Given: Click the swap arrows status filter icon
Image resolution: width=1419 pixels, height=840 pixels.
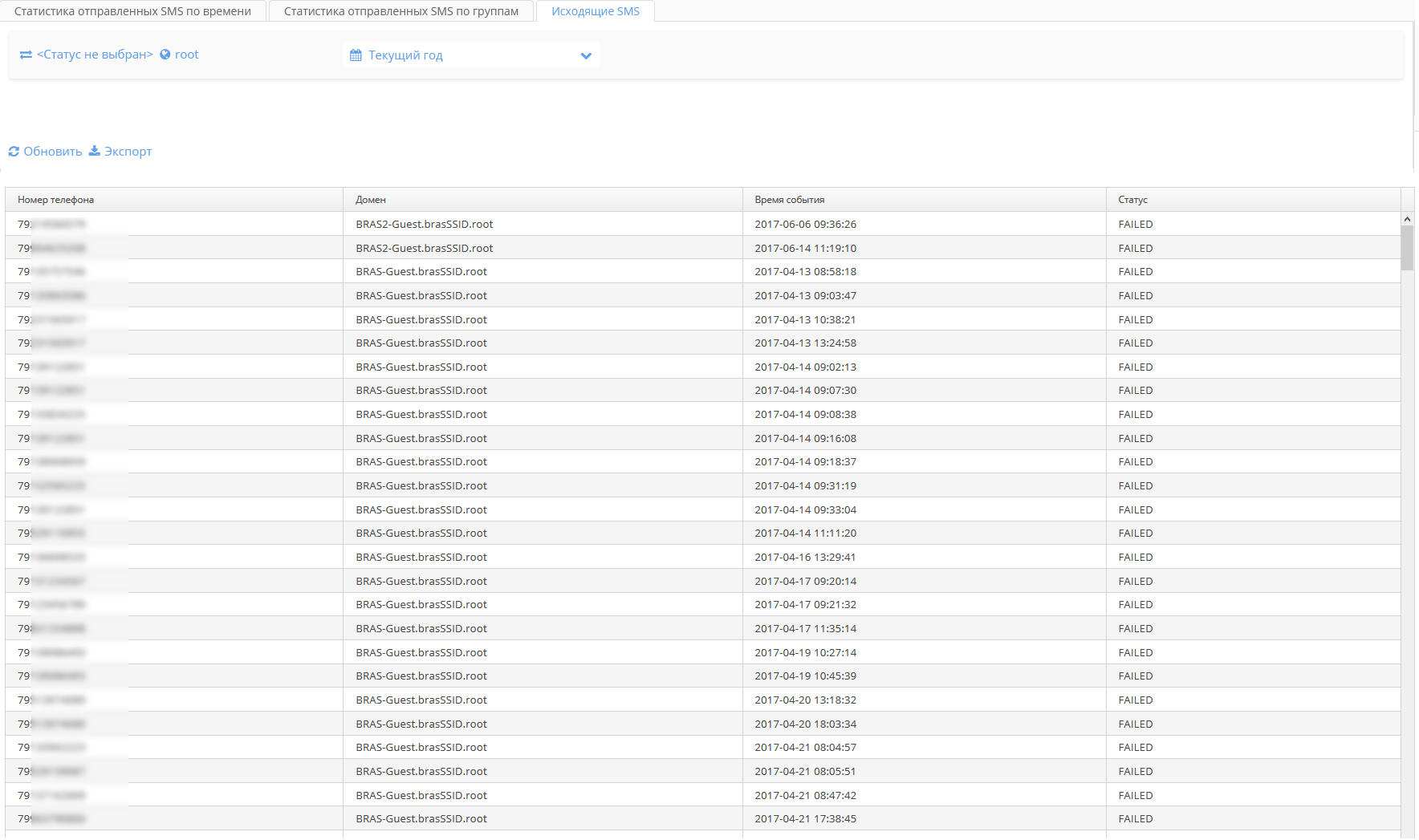Looking at the screenshot, I should pyautogui.click(x=26, y=55).
